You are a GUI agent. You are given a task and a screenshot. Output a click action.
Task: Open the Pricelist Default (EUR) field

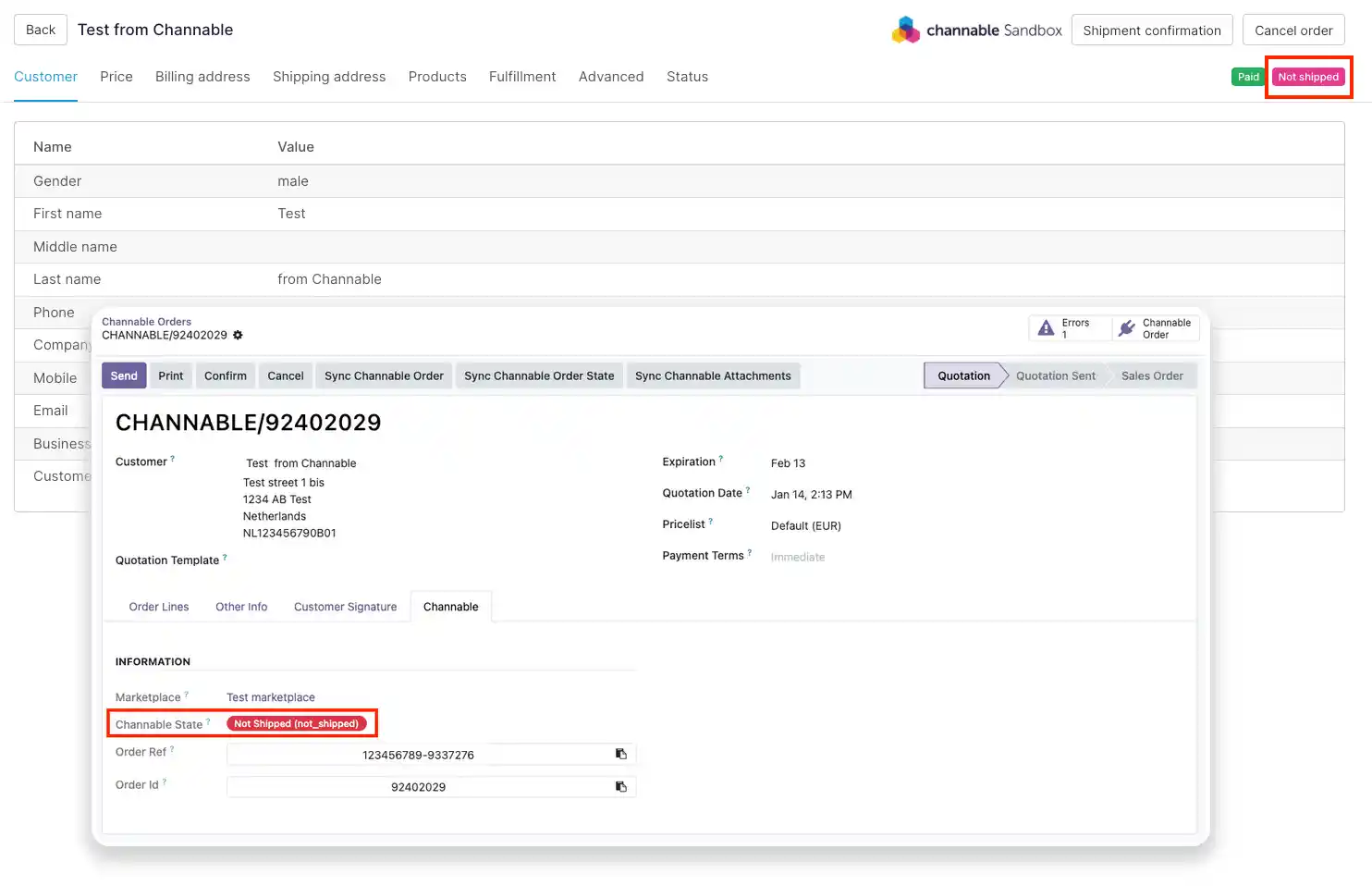pyautogui.click(x=805, y=526)
